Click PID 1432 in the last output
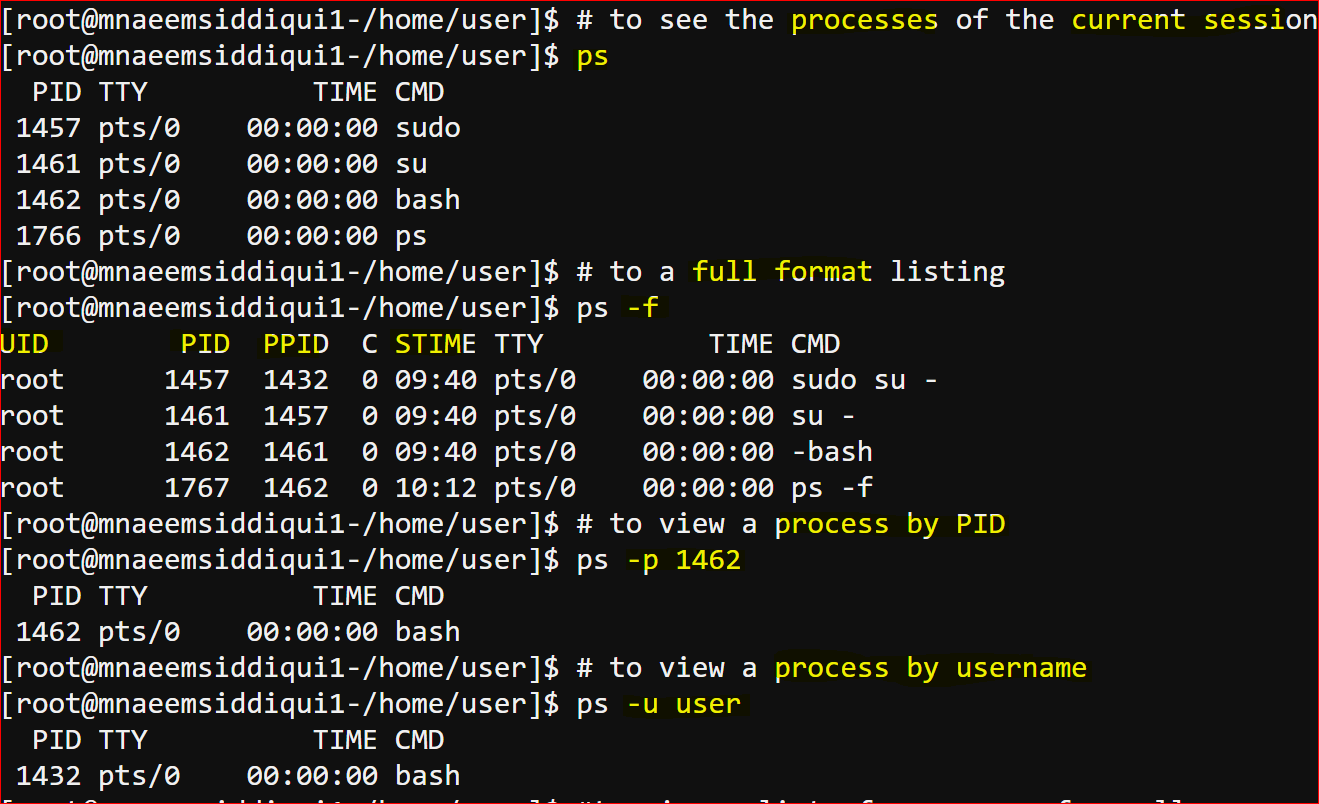This screenshot has width=1319, height=804. (49, 776)
